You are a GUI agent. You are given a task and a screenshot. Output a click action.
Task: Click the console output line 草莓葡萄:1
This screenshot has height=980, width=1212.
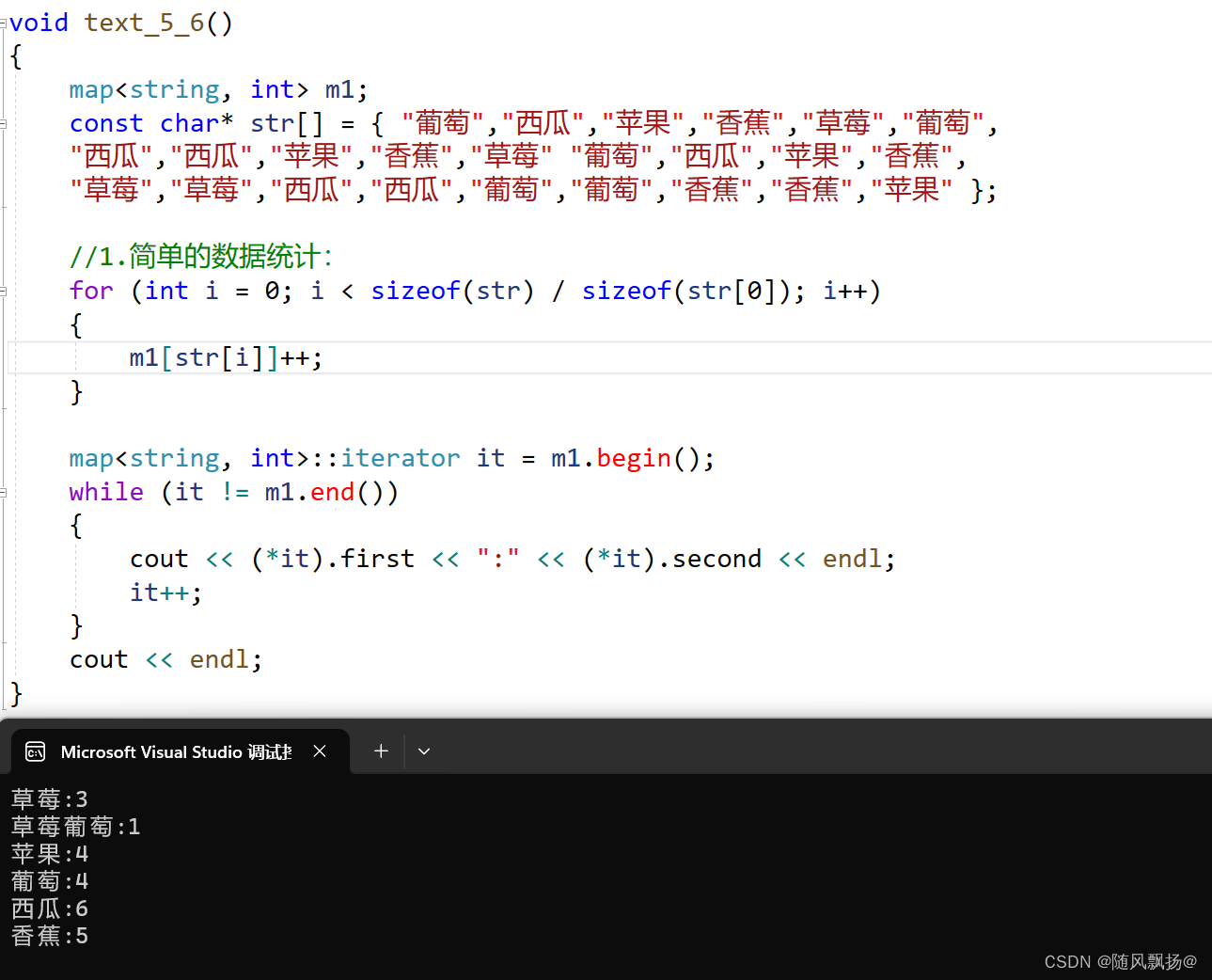tap(76, 827)
